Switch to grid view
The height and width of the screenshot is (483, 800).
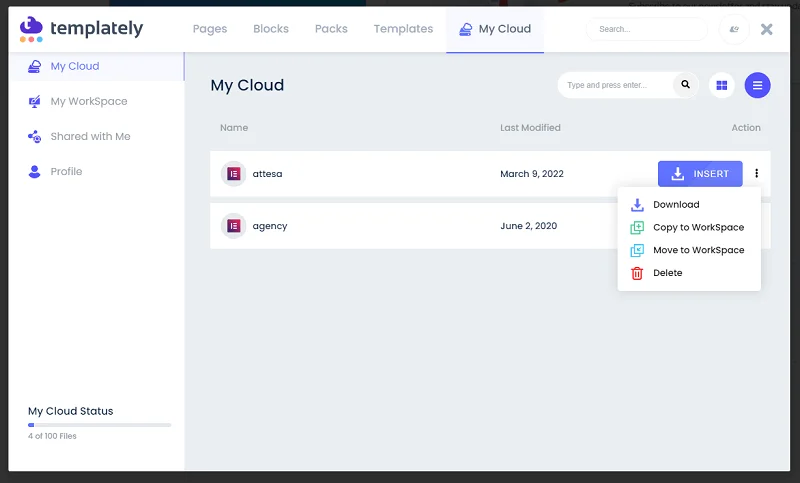pyautogui.click(x=721, y=85)
